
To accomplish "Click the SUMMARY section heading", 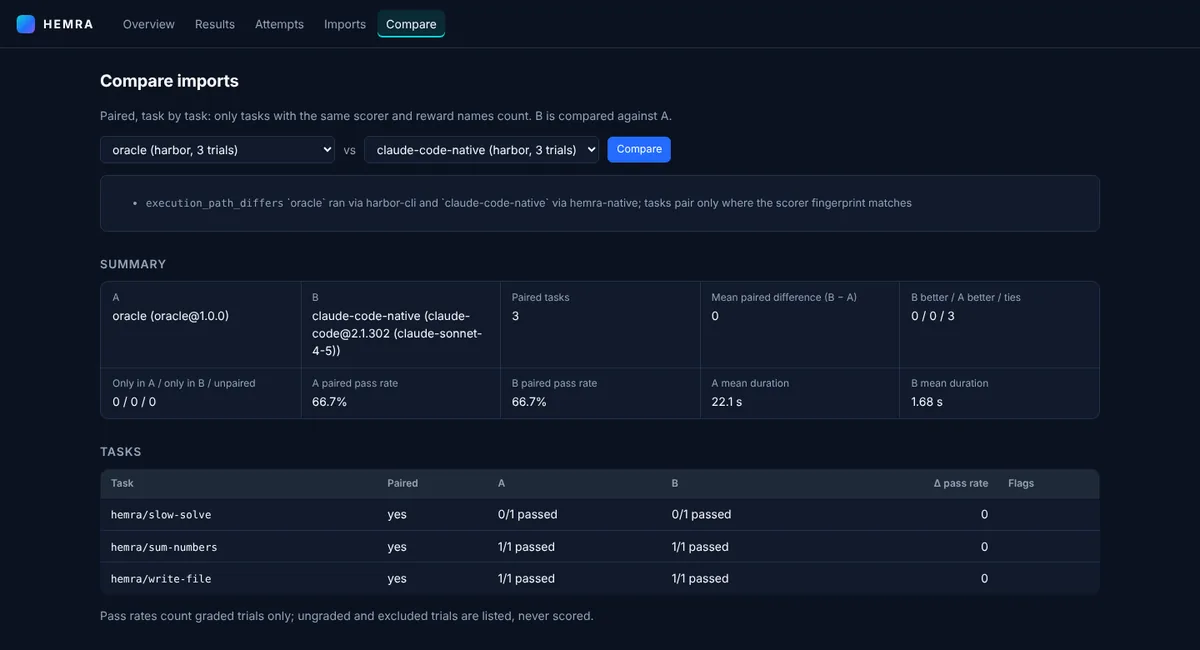I will (133, 264).
